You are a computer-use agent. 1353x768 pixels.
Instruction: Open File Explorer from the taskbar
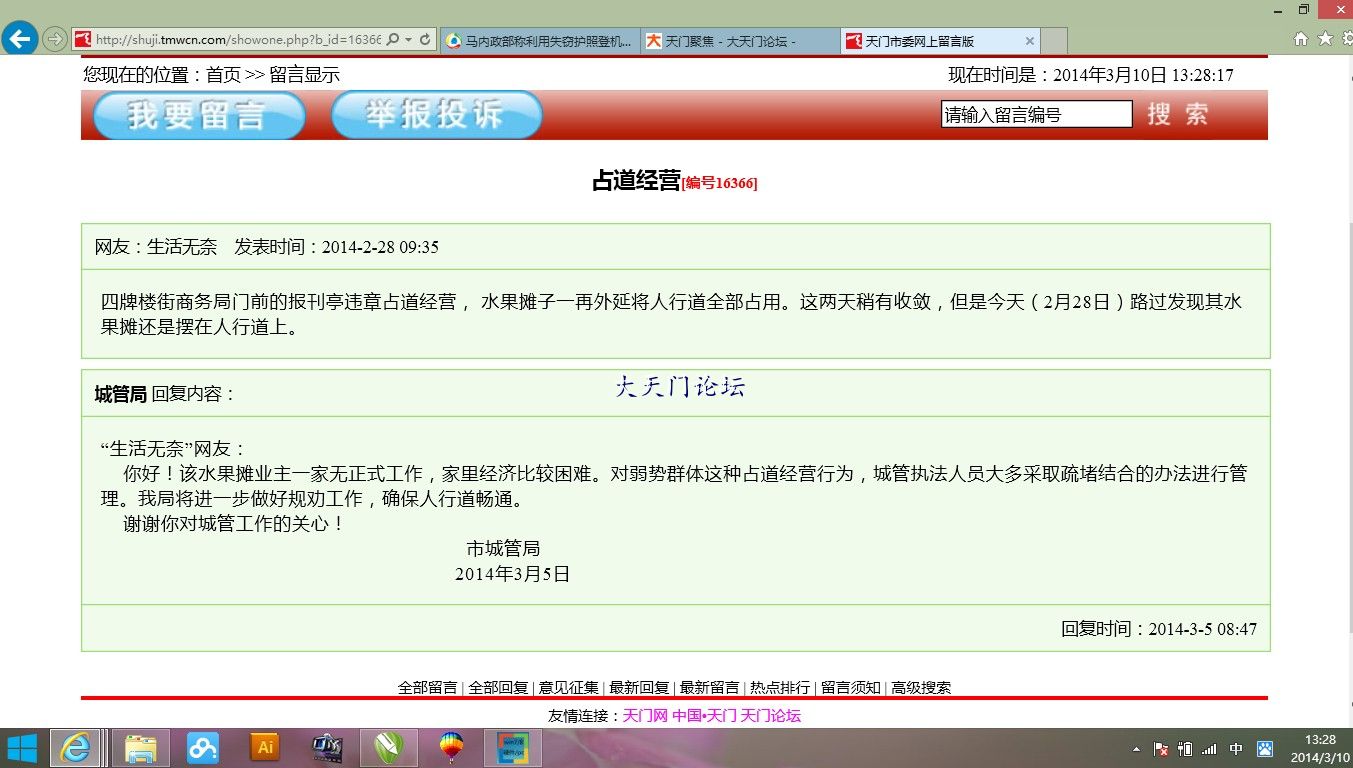point(140,748)
